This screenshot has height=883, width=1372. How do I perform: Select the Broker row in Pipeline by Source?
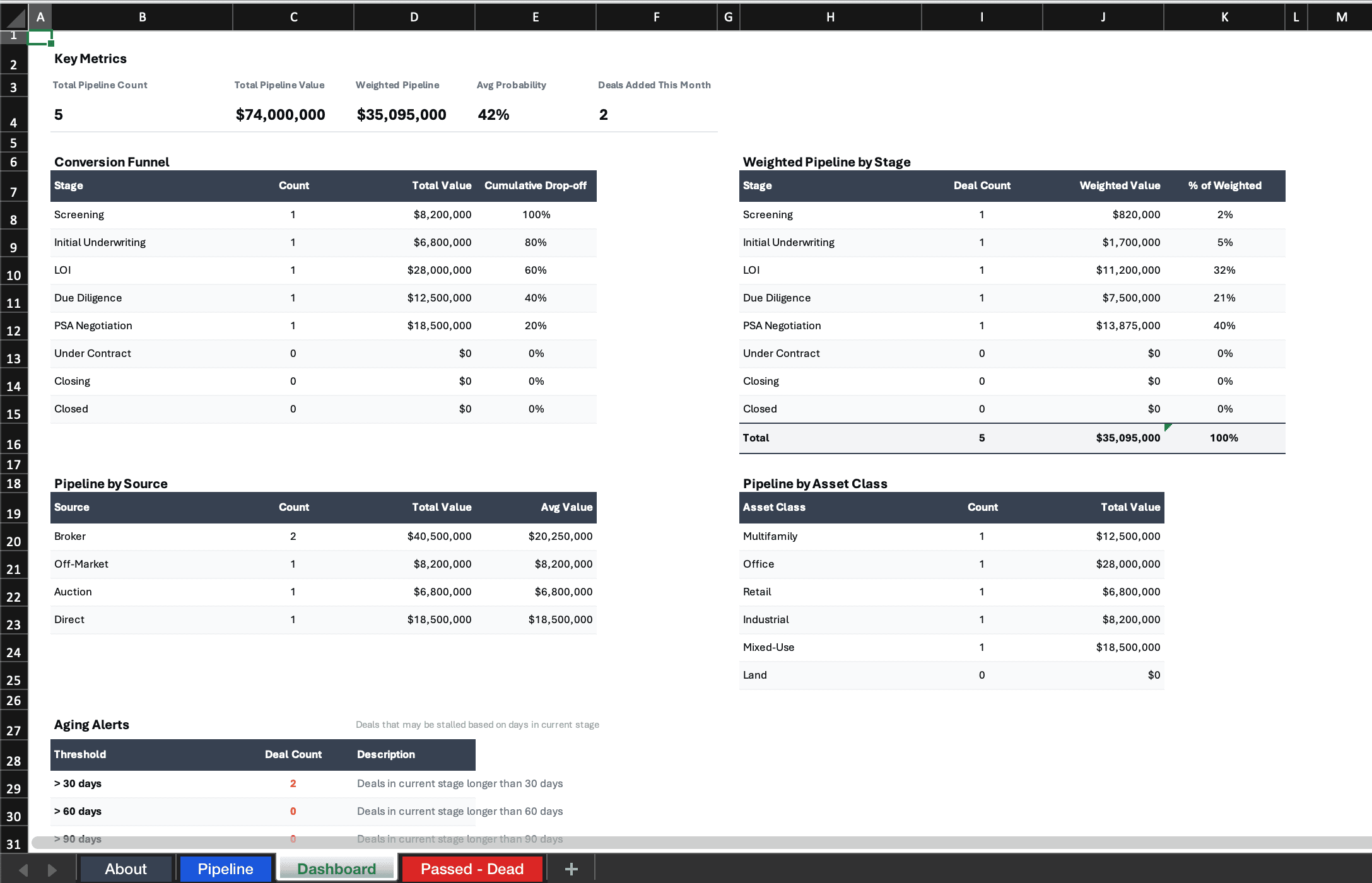pyautogui.click(x=70, y=536)
